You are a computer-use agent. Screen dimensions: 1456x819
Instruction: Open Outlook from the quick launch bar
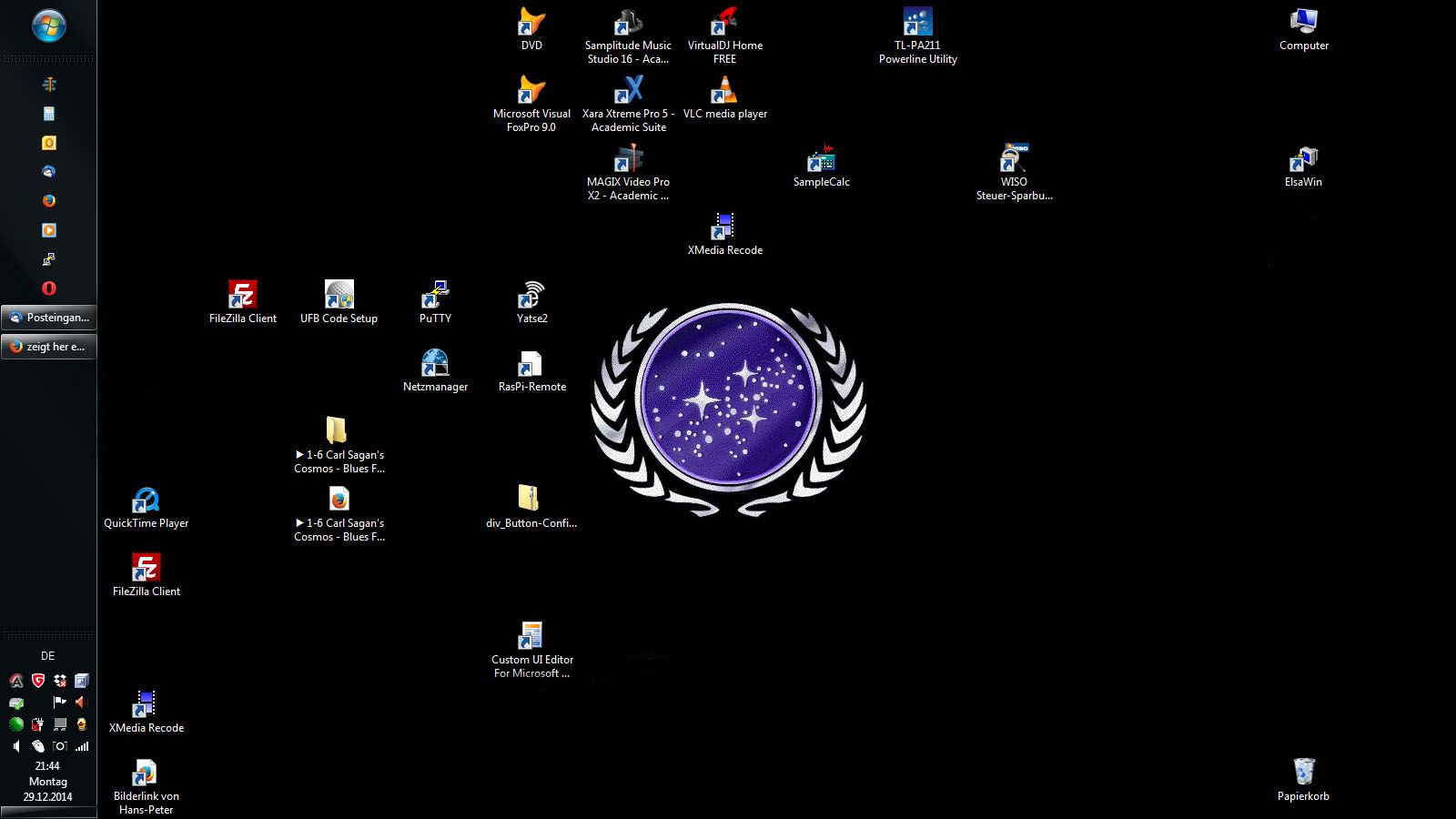[49, 143]
